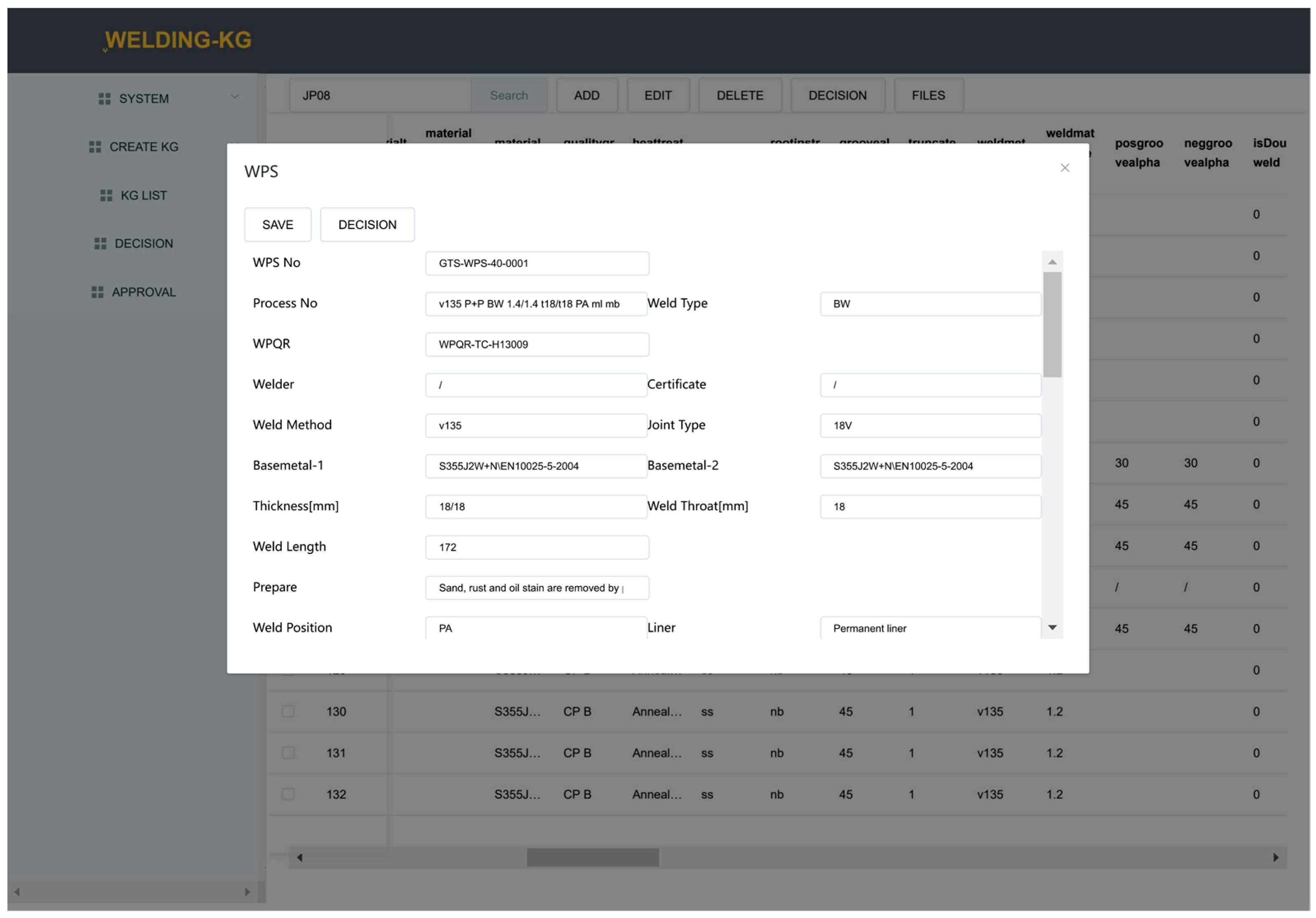Viewport: 1316px width, 918px height.
Task: Check the checkbox for row 131
Action: click(x=288, y=753)
